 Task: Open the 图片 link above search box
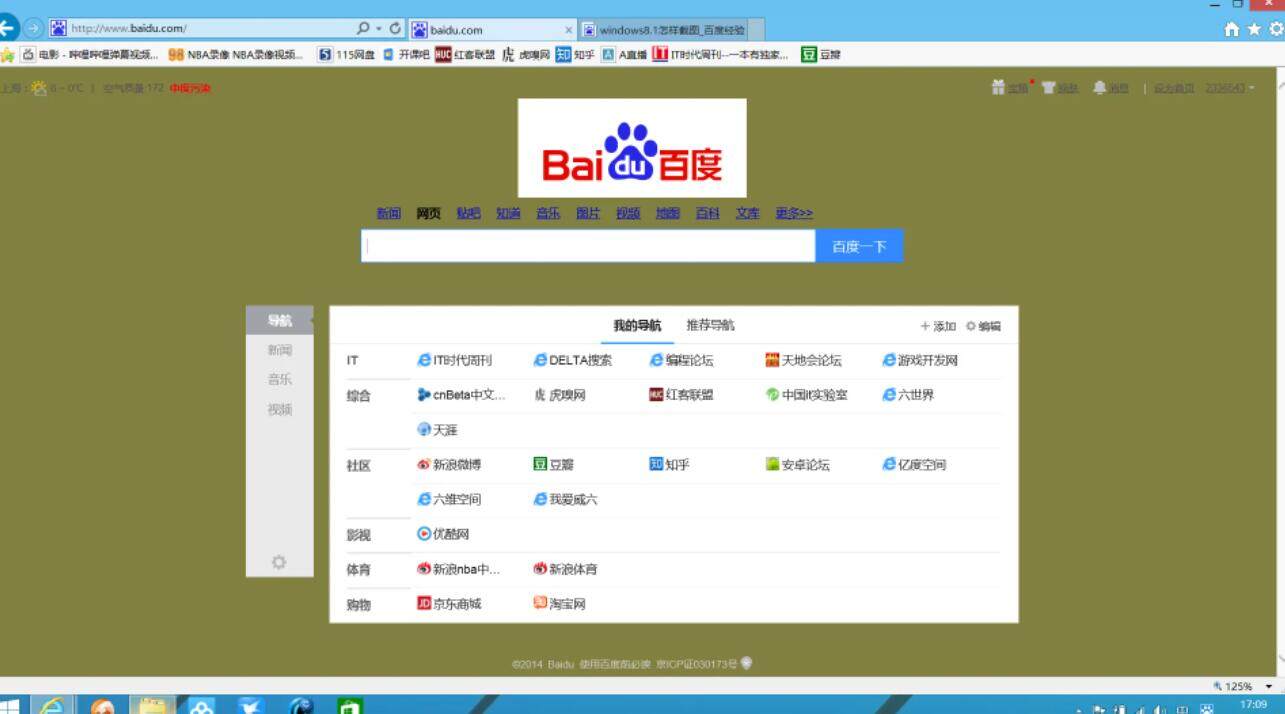pos(588,213)
